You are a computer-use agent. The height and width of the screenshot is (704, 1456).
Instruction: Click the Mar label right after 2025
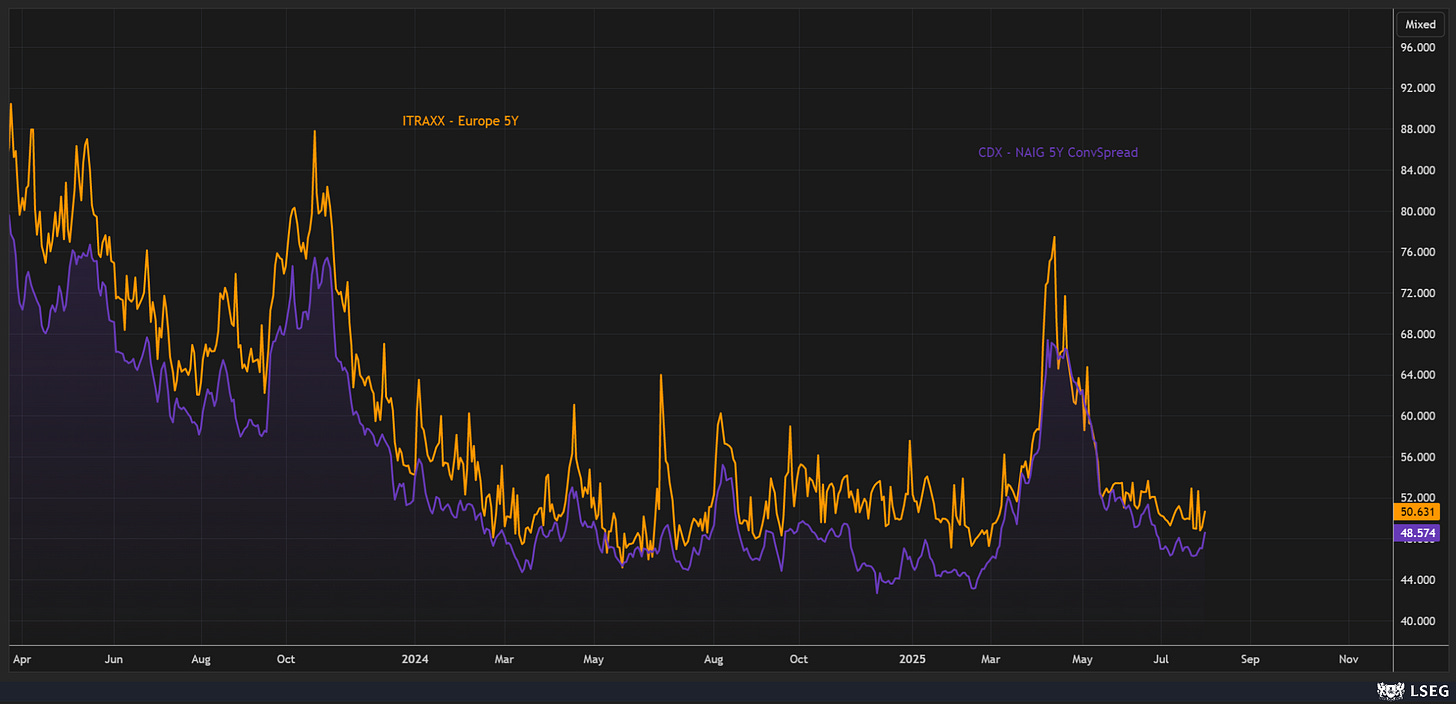pyautogui.click(x=991, y=660)
